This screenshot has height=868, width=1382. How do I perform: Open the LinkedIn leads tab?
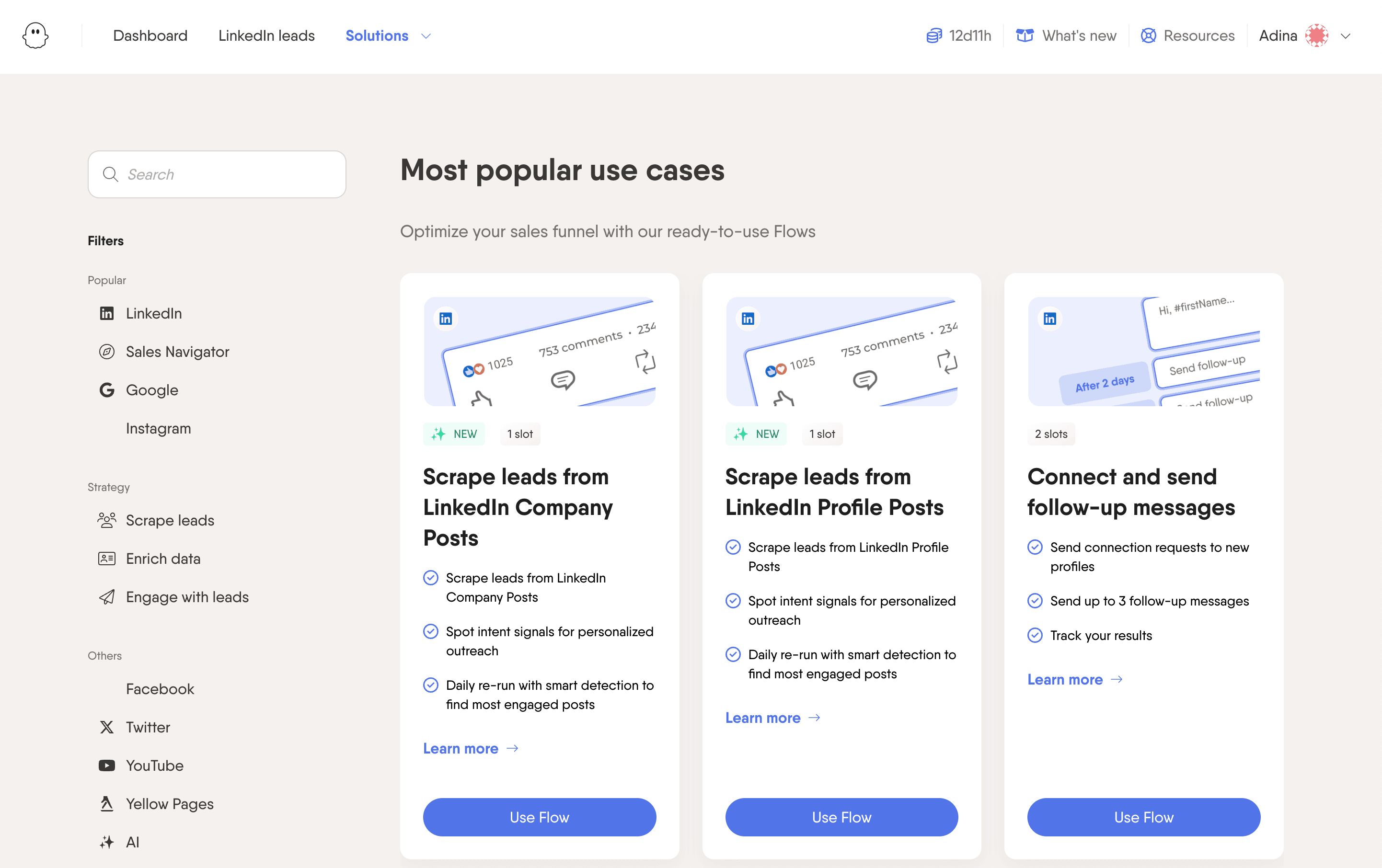[267, 35]
